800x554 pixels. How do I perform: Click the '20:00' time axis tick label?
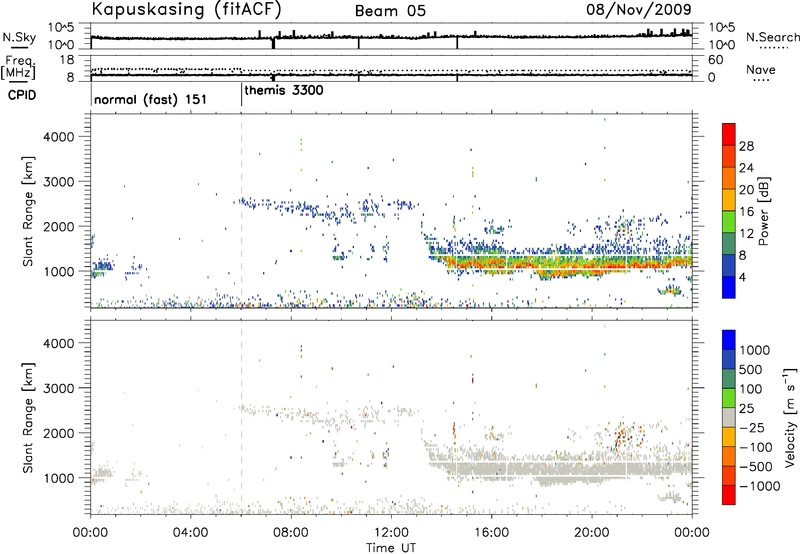pos(592,533)
